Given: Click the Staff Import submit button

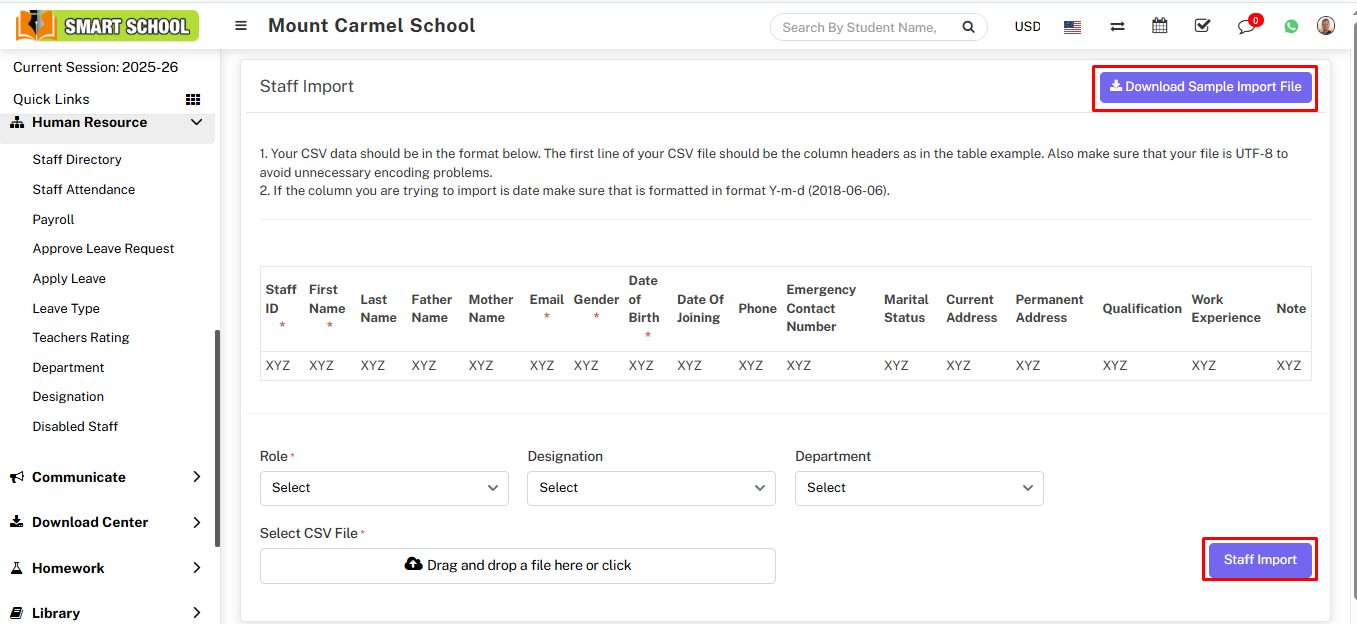Looking at the screenshot, I should pyautogui.click(x=1259, y=560).
